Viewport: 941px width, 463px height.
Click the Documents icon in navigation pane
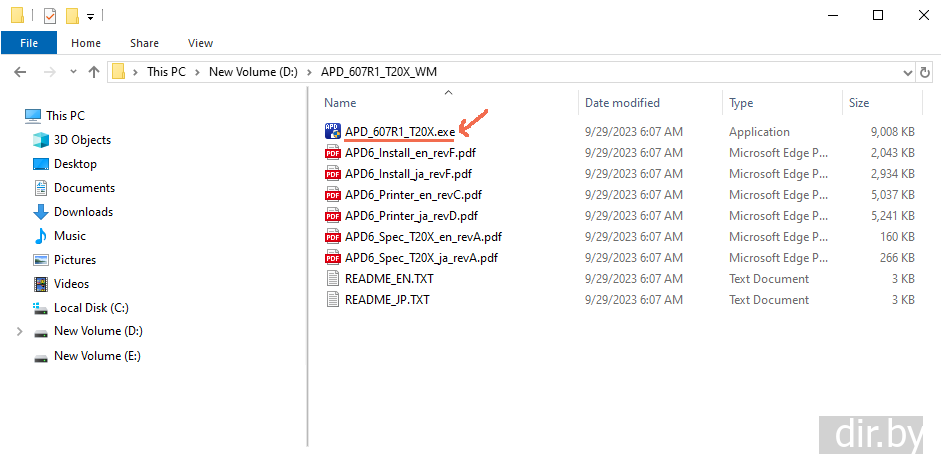pyautogui.click(x=40, y=188)
